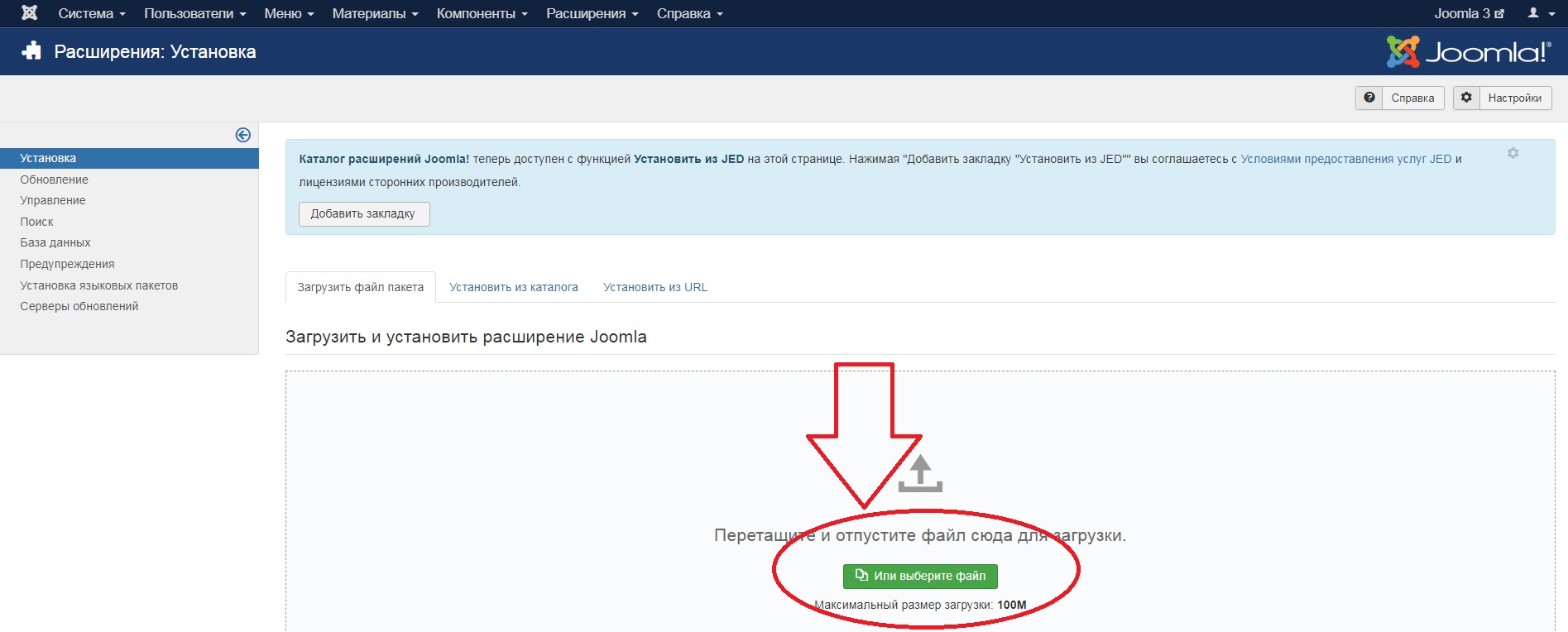
Task: Click the green Или выберите файл button
Action: tap(920, 576)
